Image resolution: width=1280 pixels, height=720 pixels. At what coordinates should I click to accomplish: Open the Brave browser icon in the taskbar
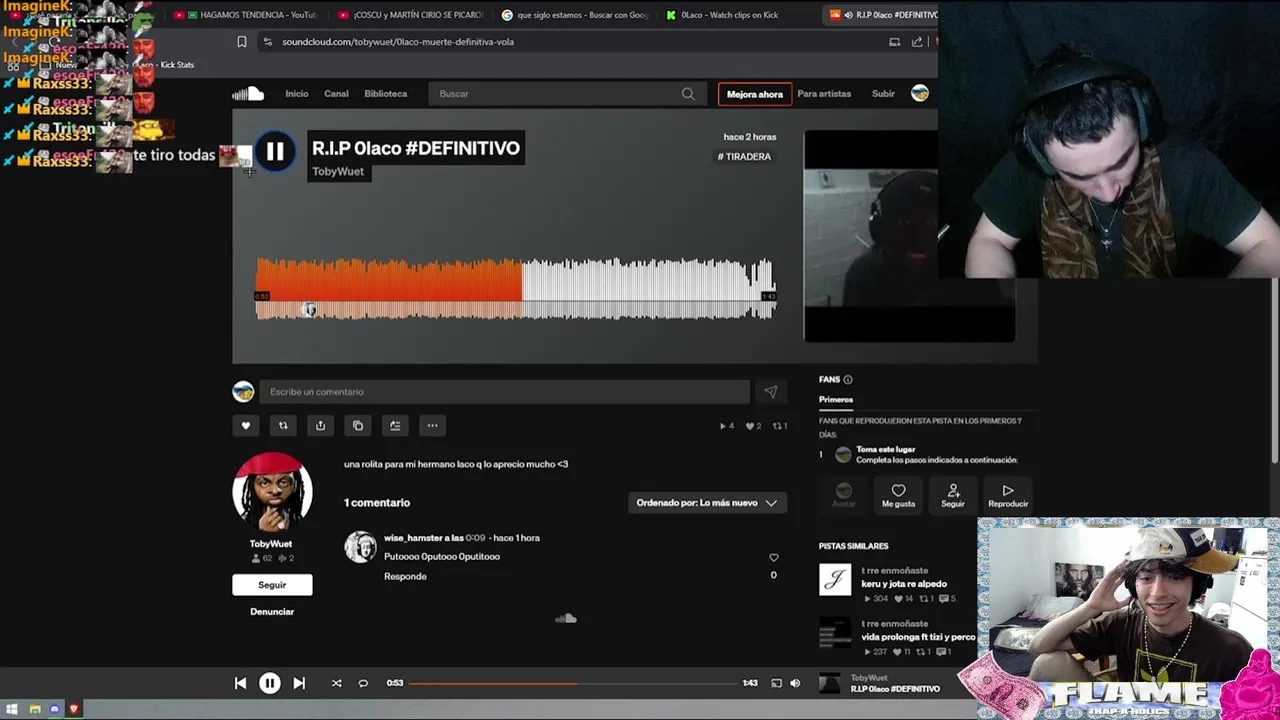click(x=74, y=710)
